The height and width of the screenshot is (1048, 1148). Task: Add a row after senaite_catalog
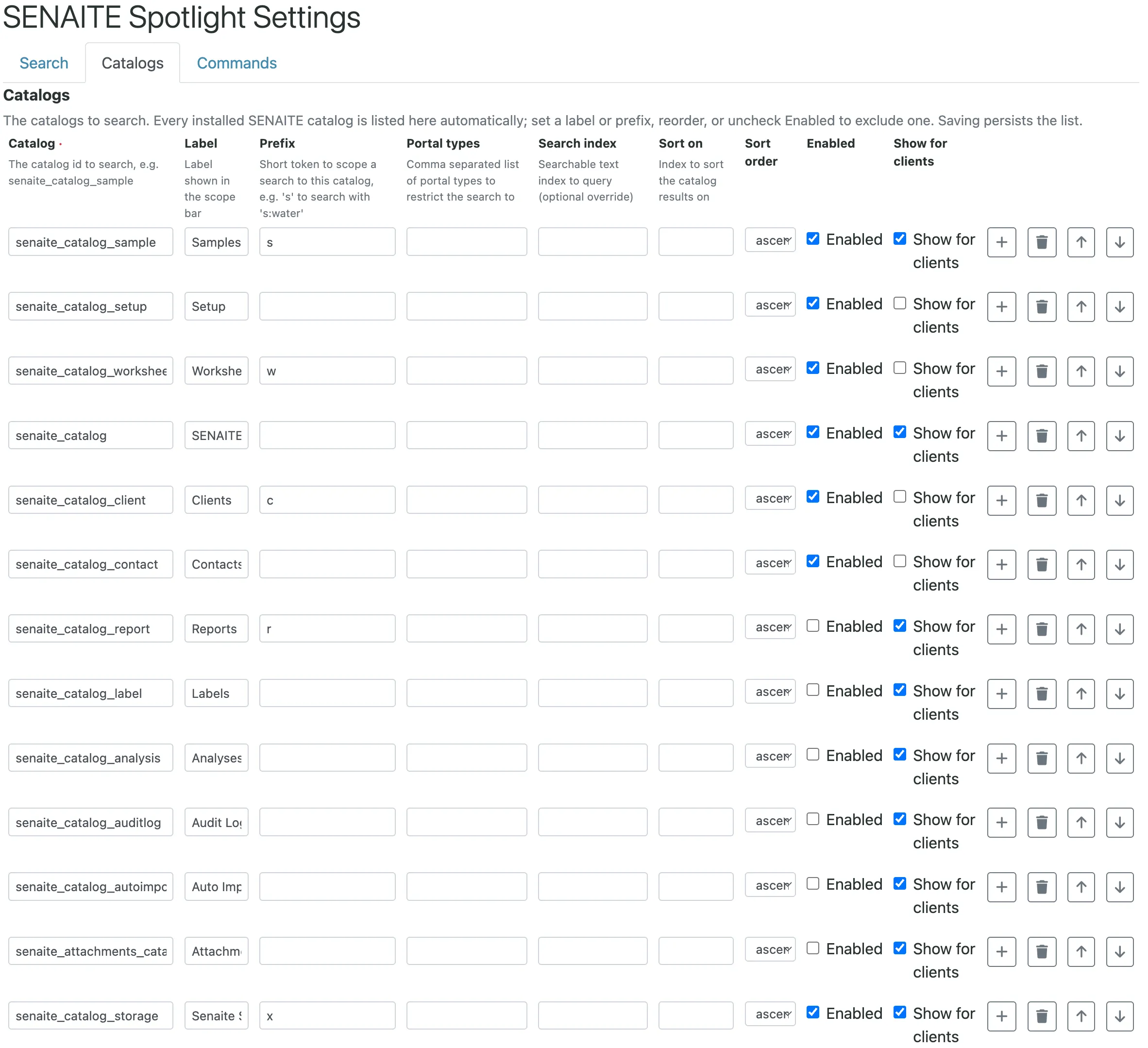pos(1002,436)
